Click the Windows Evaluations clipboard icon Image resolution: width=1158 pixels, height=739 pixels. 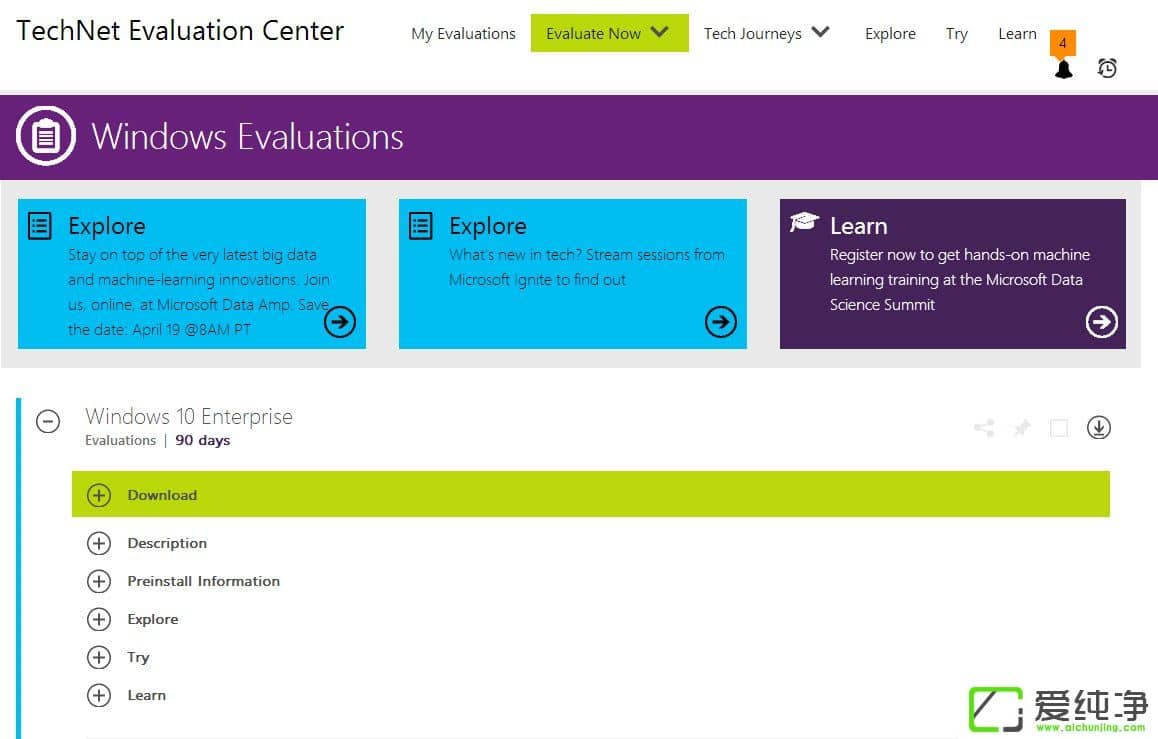point(46,137)
